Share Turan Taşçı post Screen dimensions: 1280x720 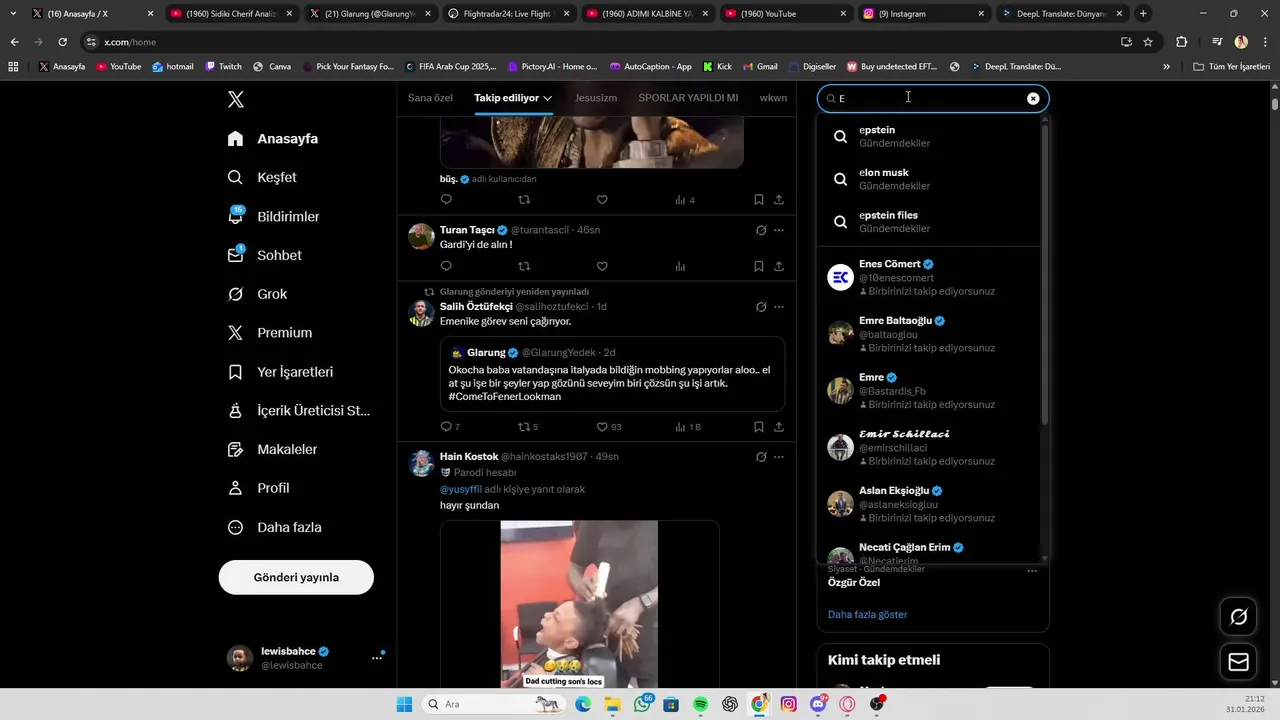(779, 266)
